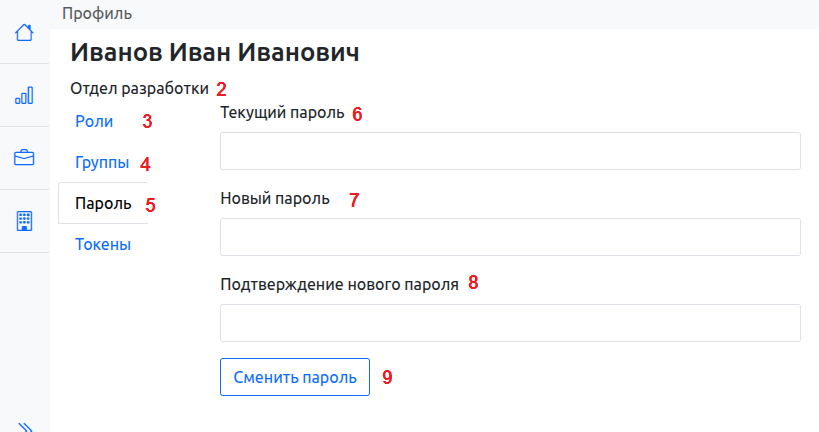
Task: Click the Новый пароль label text
Action: pos(275,198)
